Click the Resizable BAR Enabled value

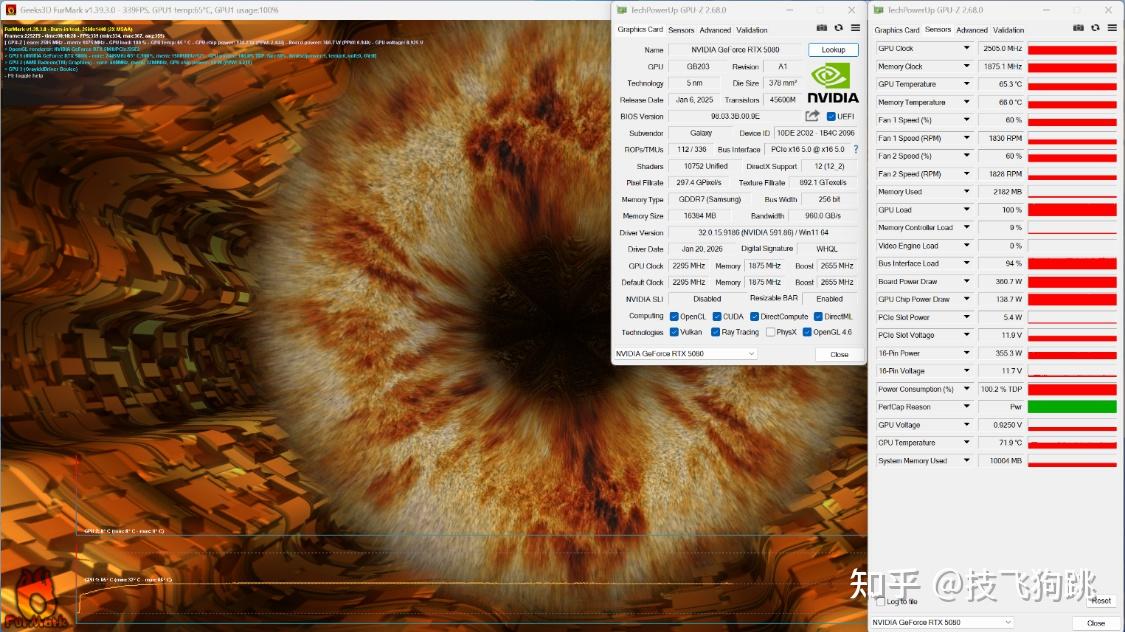coord(829,299)
